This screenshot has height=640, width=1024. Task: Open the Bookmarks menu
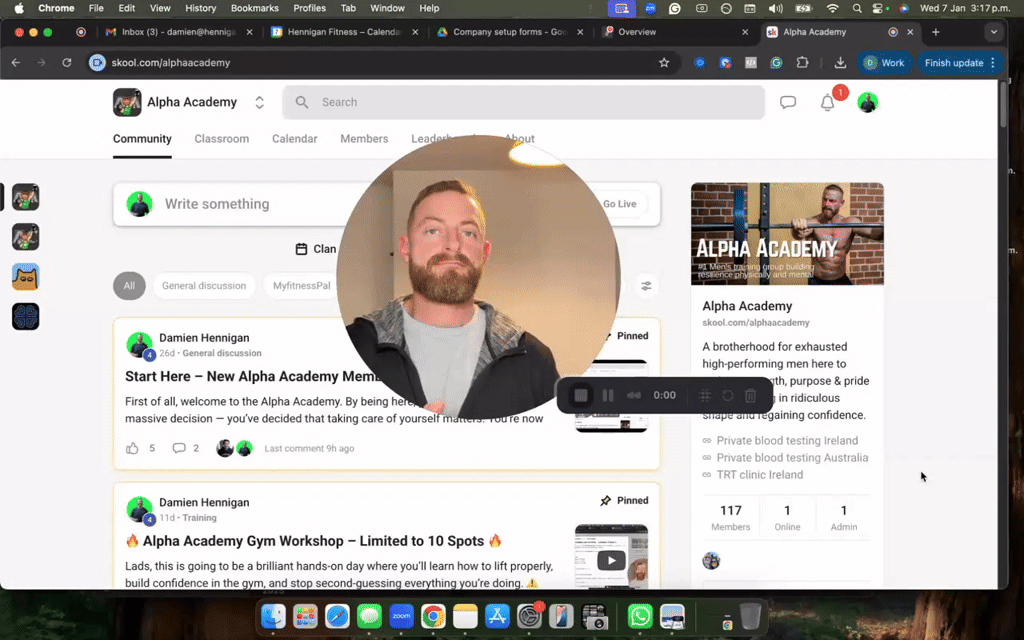[255, 8]
